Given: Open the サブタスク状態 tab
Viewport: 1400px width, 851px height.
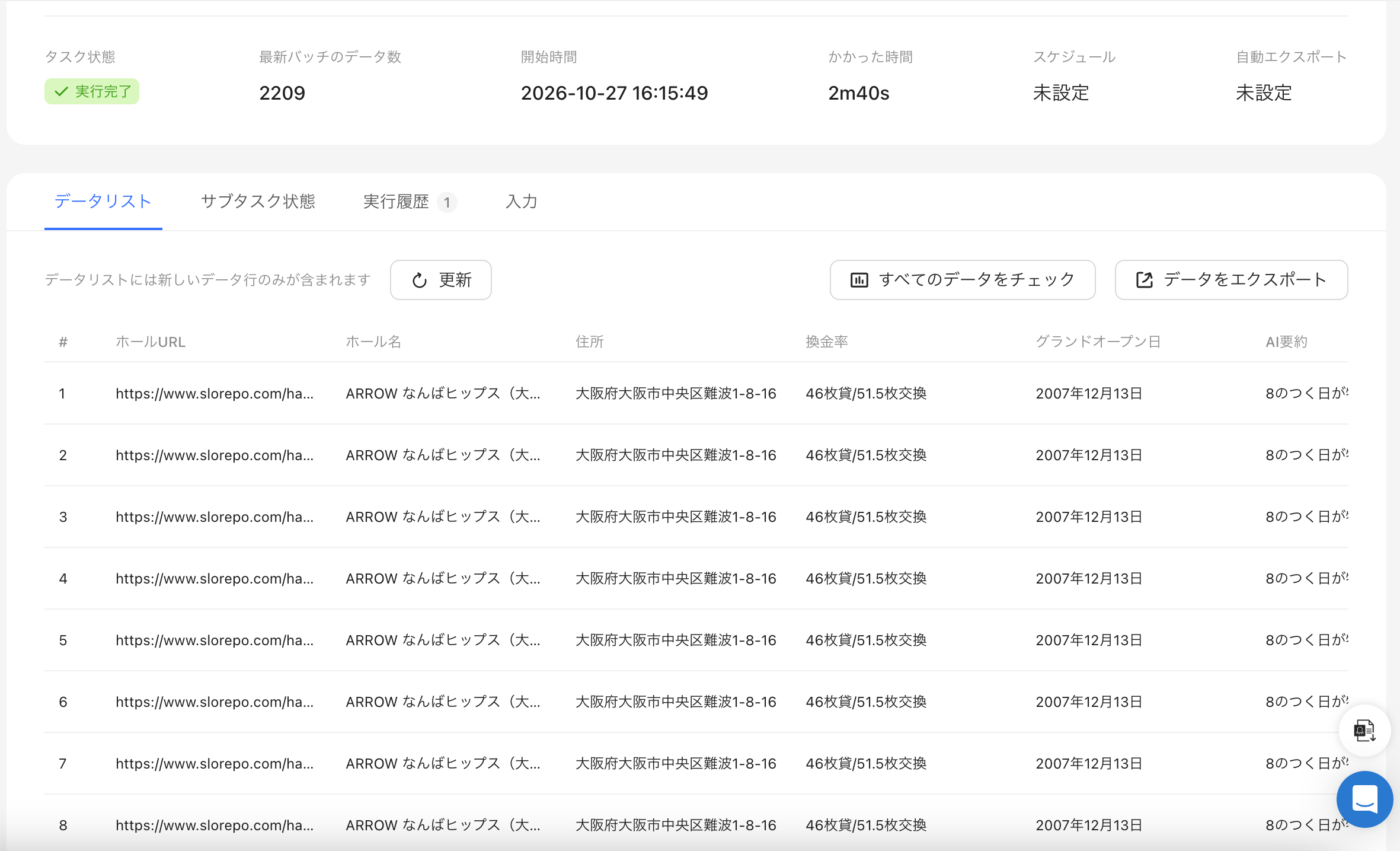Looking at the screenshot, I should pos(258,202).
